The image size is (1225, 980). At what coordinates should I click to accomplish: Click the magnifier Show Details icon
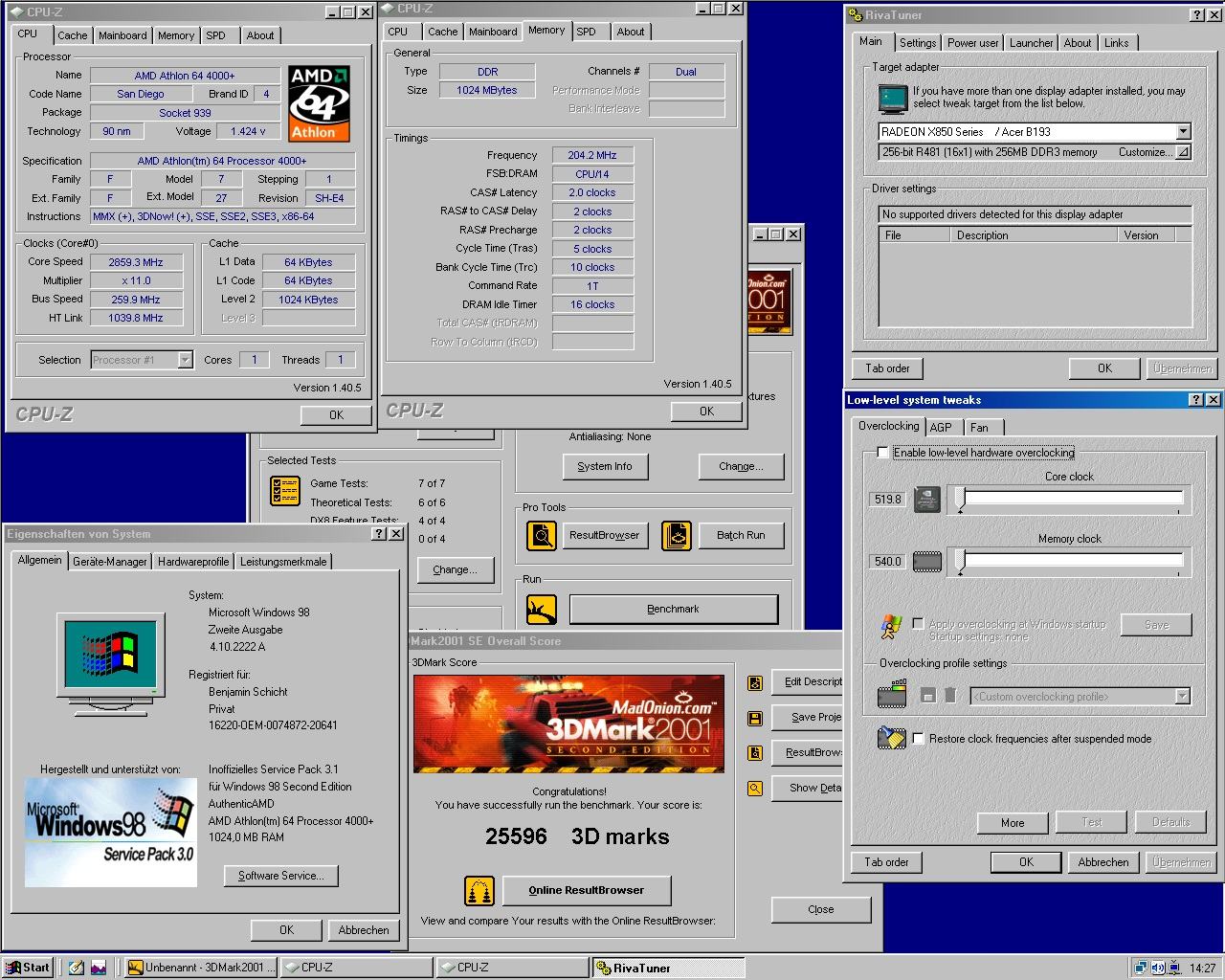[755, 789]
